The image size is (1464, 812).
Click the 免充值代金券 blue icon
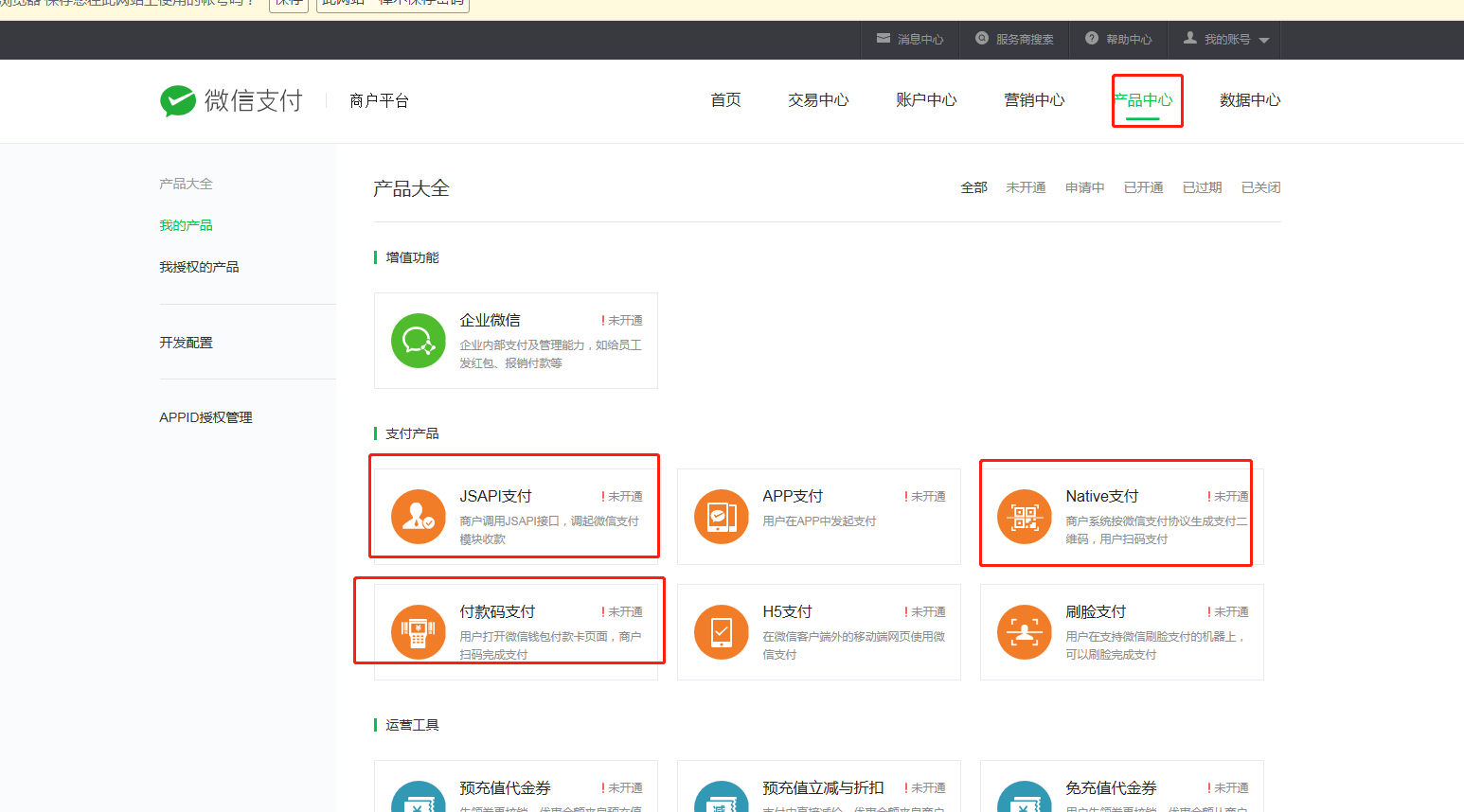[x=1025, y=797]
